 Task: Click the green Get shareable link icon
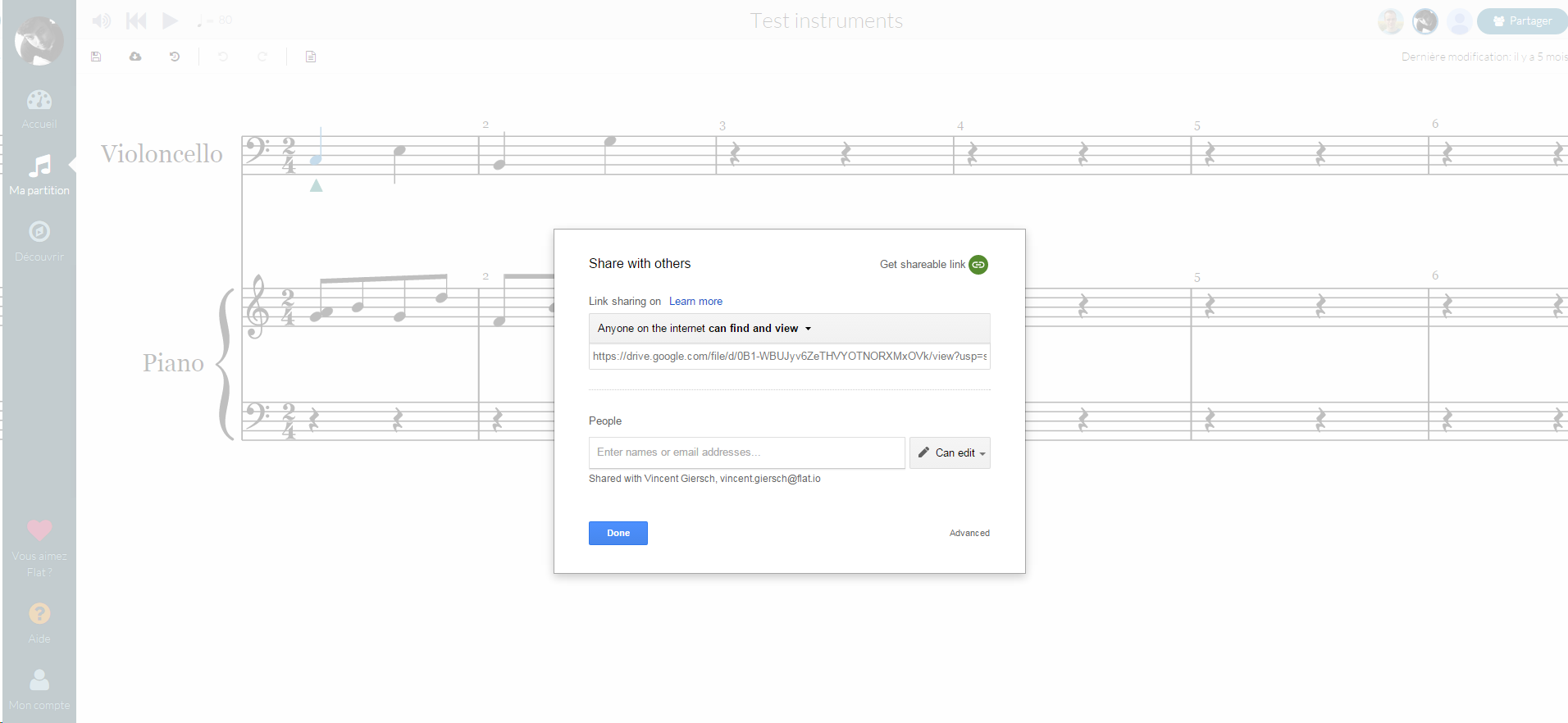click(978, 265)
